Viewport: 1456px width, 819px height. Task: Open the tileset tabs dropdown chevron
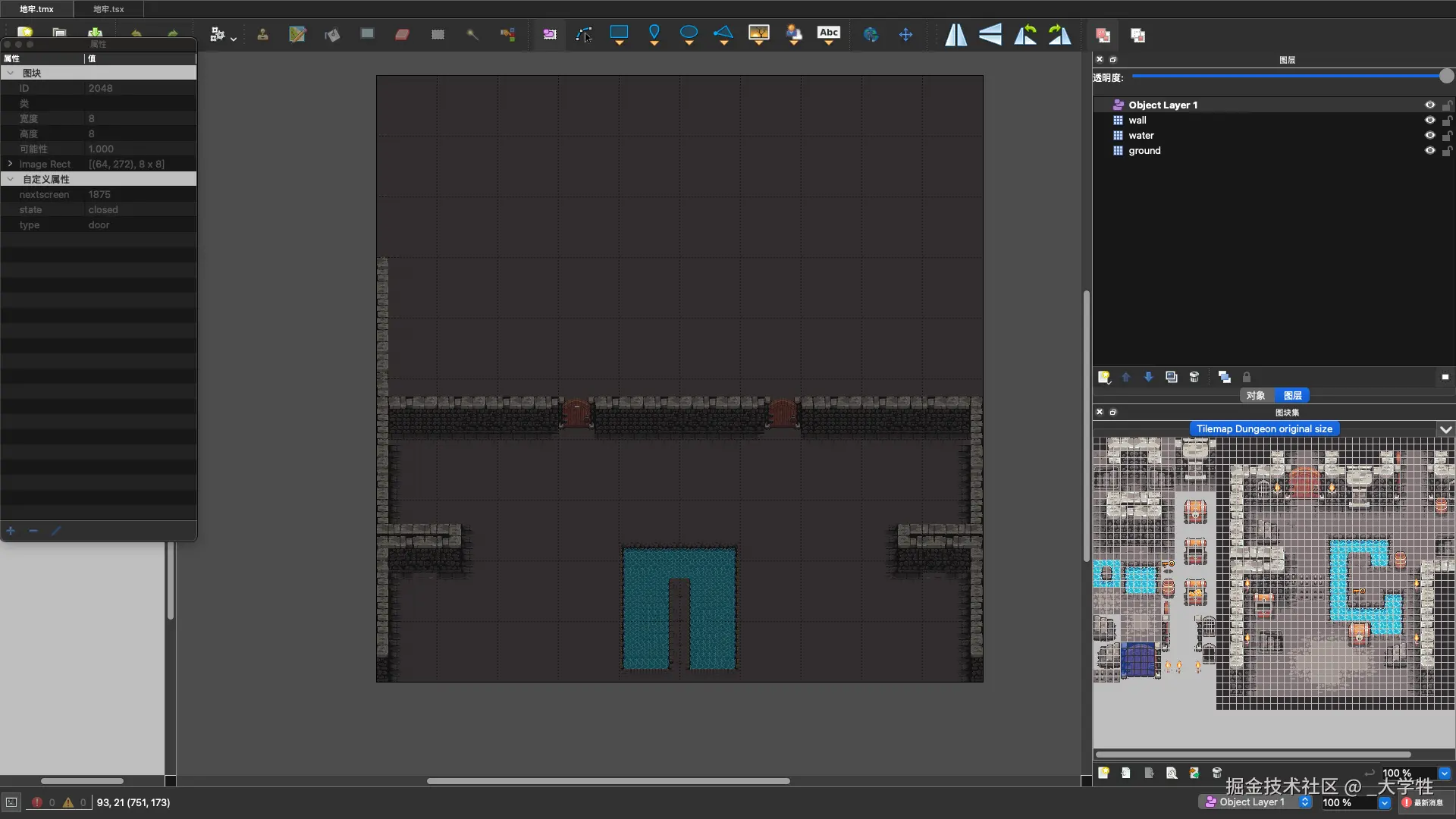1445,429
